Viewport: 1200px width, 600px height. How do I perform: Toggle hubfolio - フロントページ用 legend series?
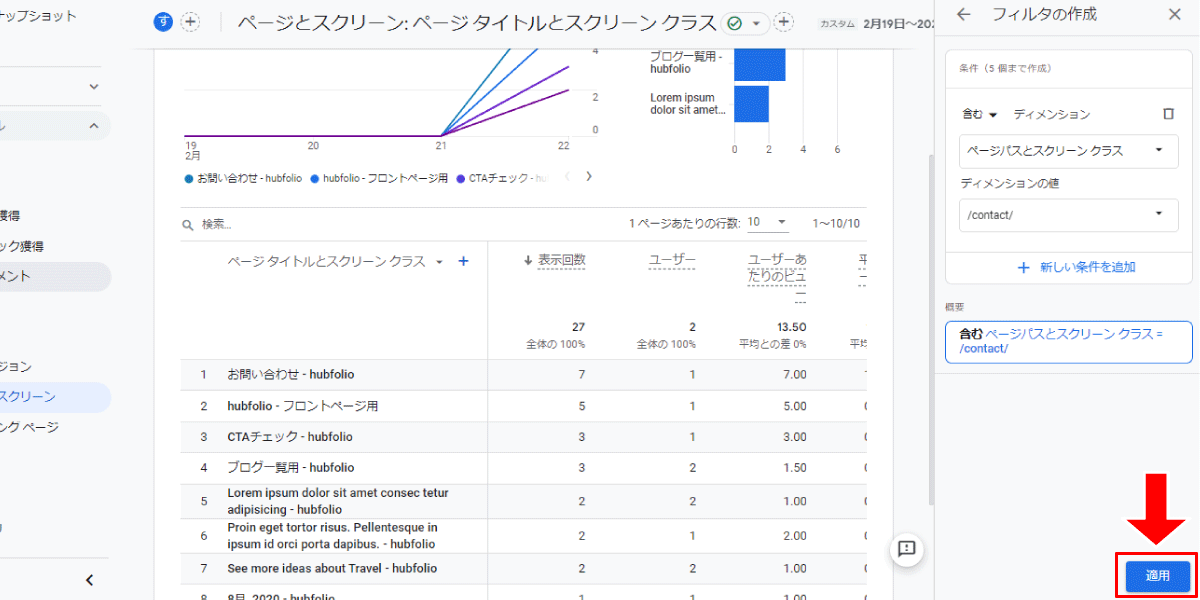[378, 178]
